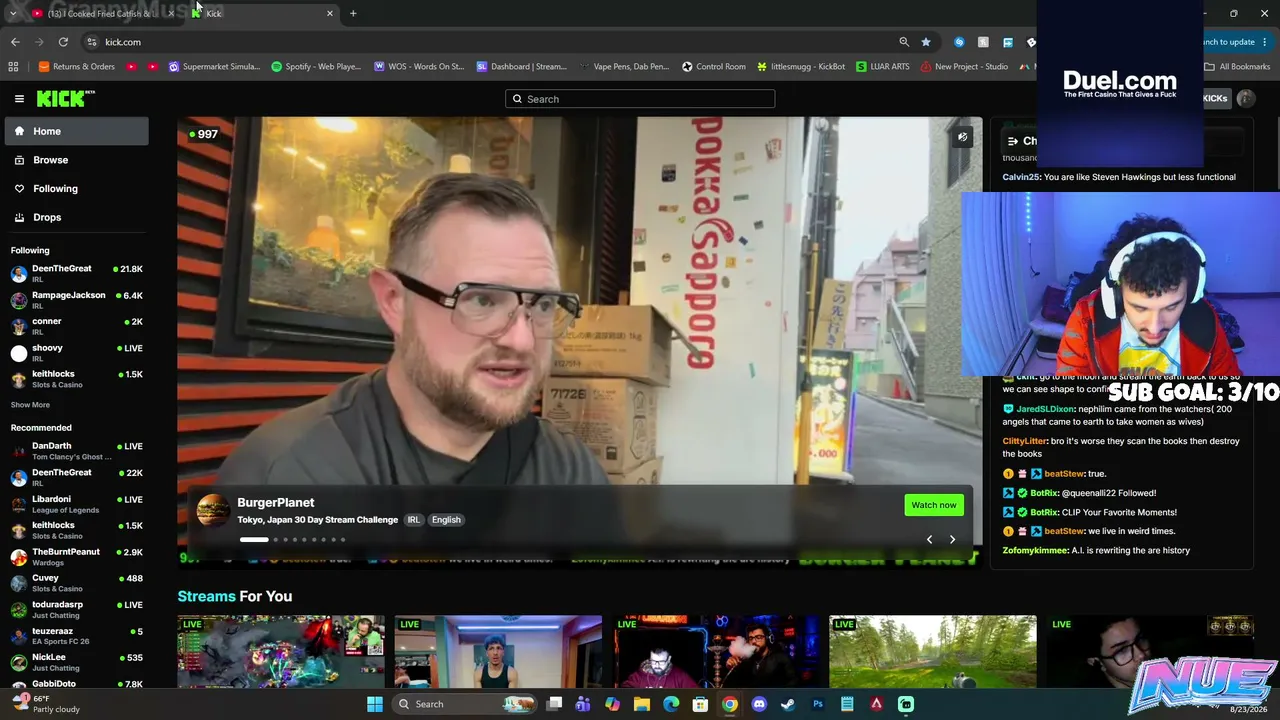The width and height of the screenshot is (1280, 720).
Task: Open Photoshop from the taskbar
Action: (x=818, y=704)
